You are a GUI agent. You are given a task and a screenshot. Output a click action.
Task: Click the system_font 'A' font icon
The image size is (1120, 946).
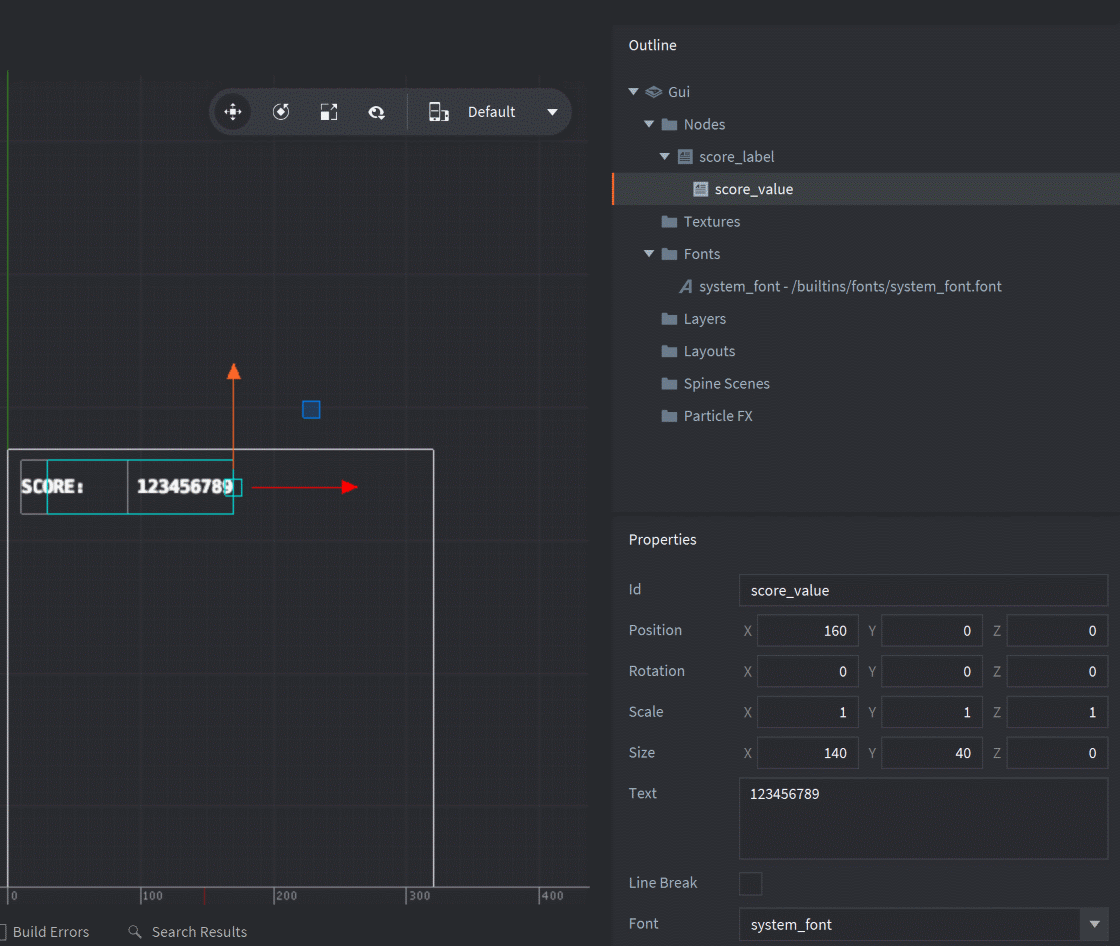[x=685, y=287]
